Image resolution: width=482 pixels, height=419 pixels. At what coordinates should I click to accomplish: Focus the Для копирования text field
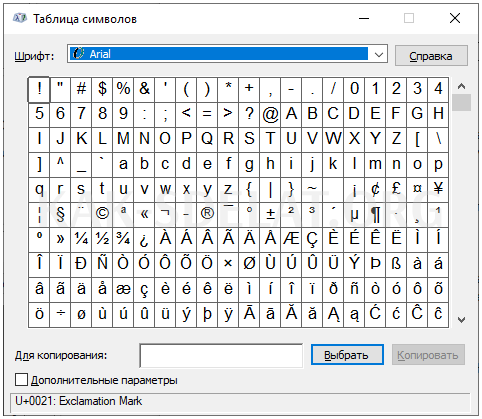click(x=221, y=356)
